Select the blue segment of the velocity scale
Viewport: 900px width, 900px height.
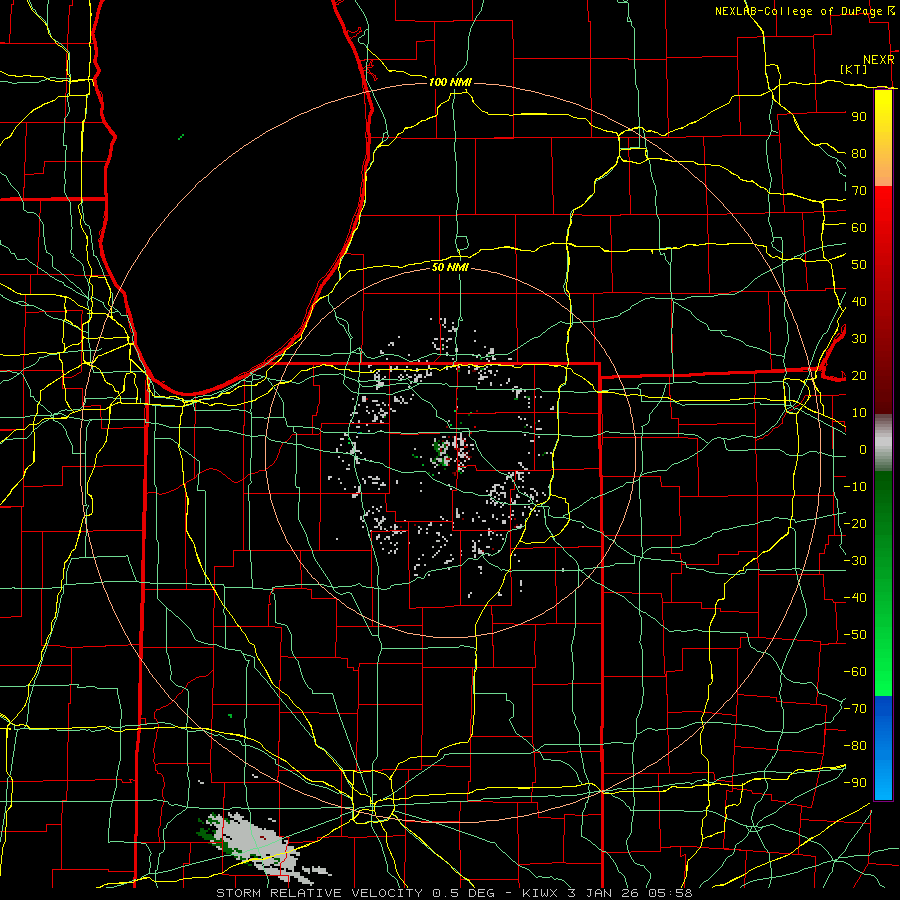(883, 747)
